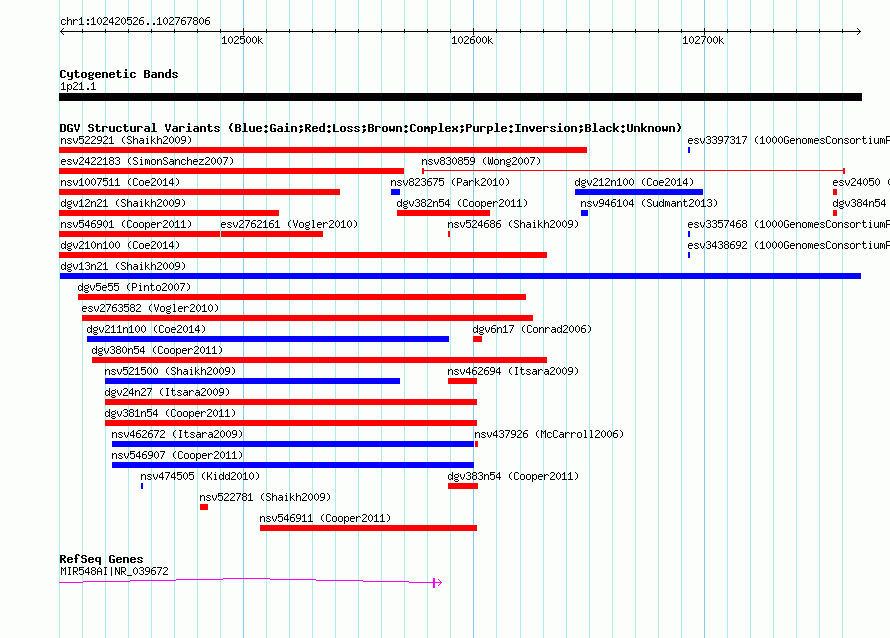
Task: Select dgv5e55 (Pinto2007) label
Action: pos(135,287)
